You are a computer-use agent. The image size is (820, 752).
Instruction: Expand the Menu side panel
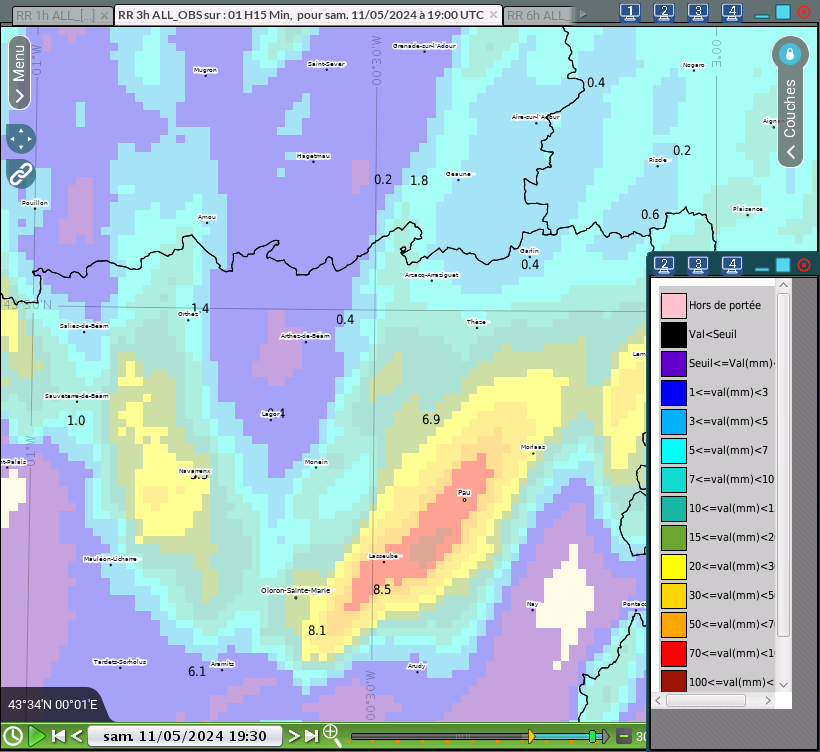pos(19,73)
